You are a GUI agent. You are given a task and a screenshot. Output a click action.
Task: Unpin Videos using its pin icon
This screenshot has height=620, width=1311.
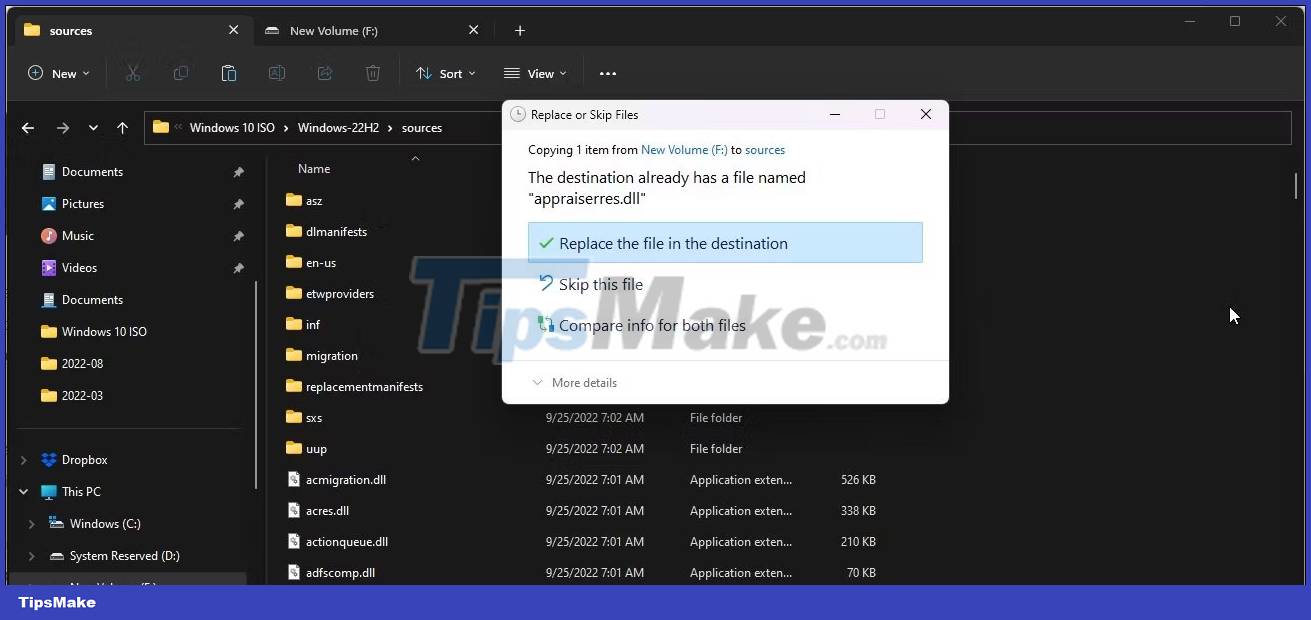(239, 268)
